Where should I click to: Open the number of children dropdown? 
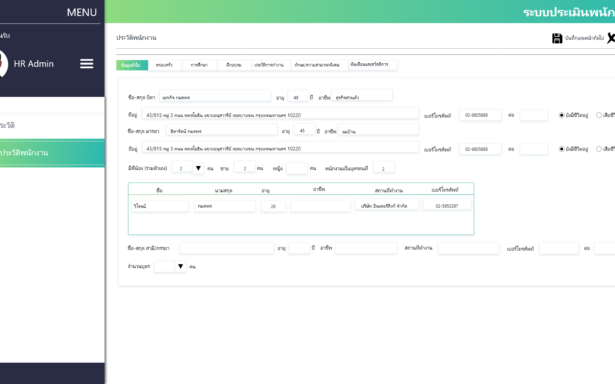(180, 266)
